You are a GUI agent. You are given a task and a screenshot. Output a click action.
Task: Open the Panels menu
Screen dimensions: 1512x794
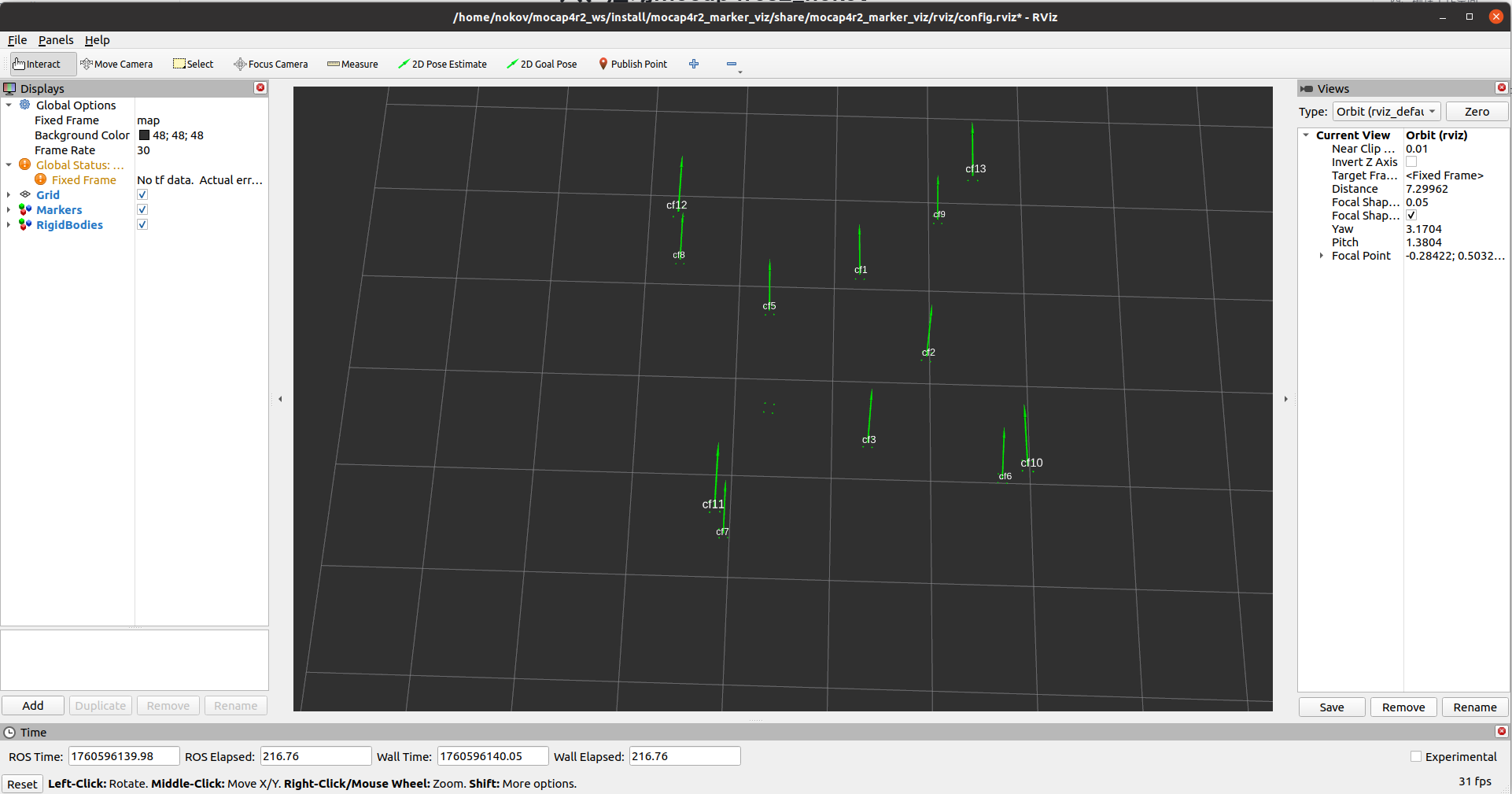coord(55,40)
